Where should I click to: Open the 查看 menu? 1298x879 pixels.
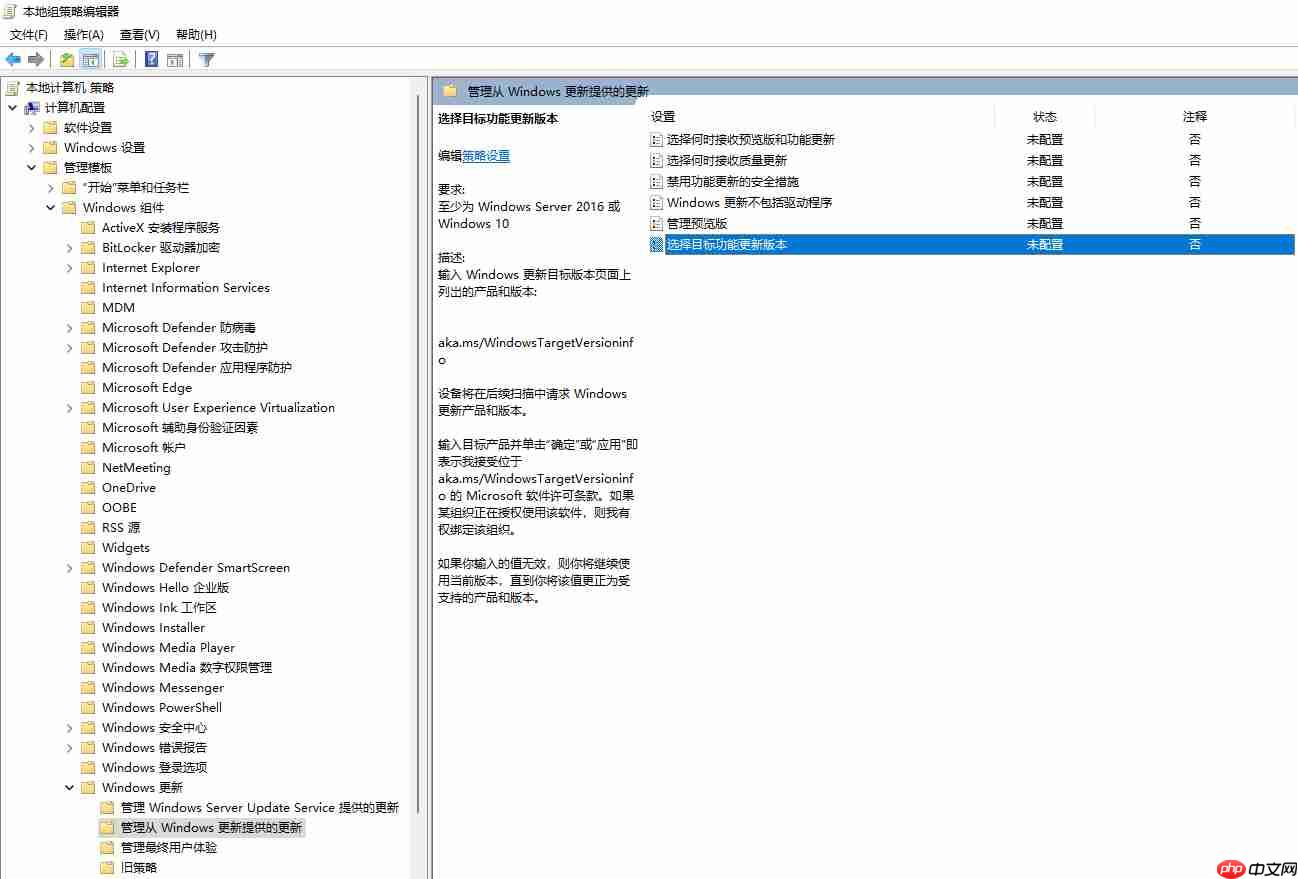tap(138, 34)
